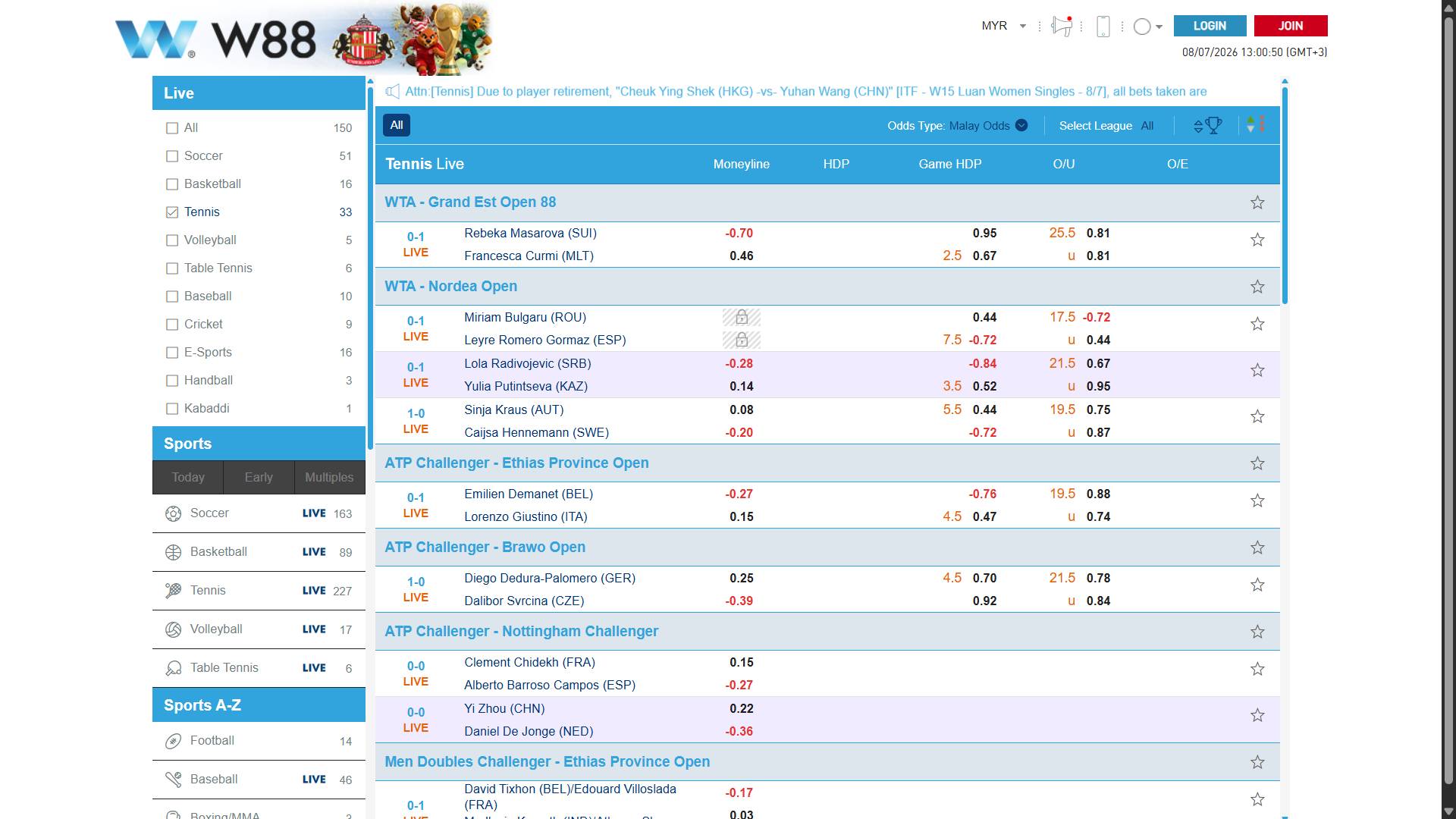
Task: Bet Yulia Putintseva moneyline 0.14
Action: tap(742, 387)
